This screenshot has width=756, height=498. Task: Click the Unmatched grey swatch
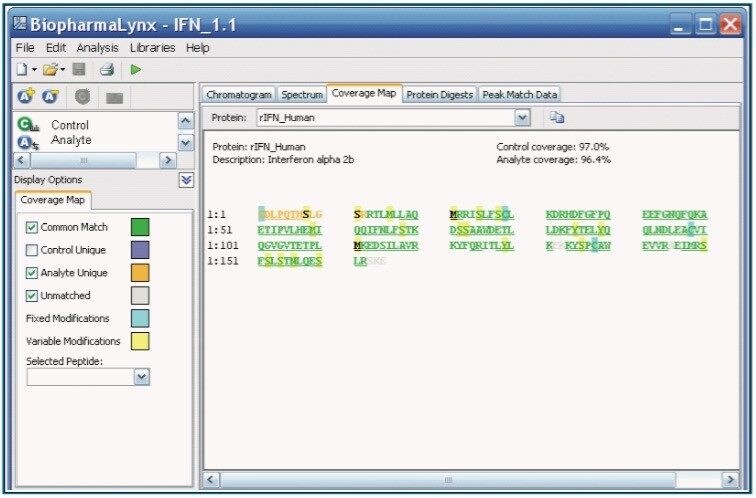click(140, 296)
